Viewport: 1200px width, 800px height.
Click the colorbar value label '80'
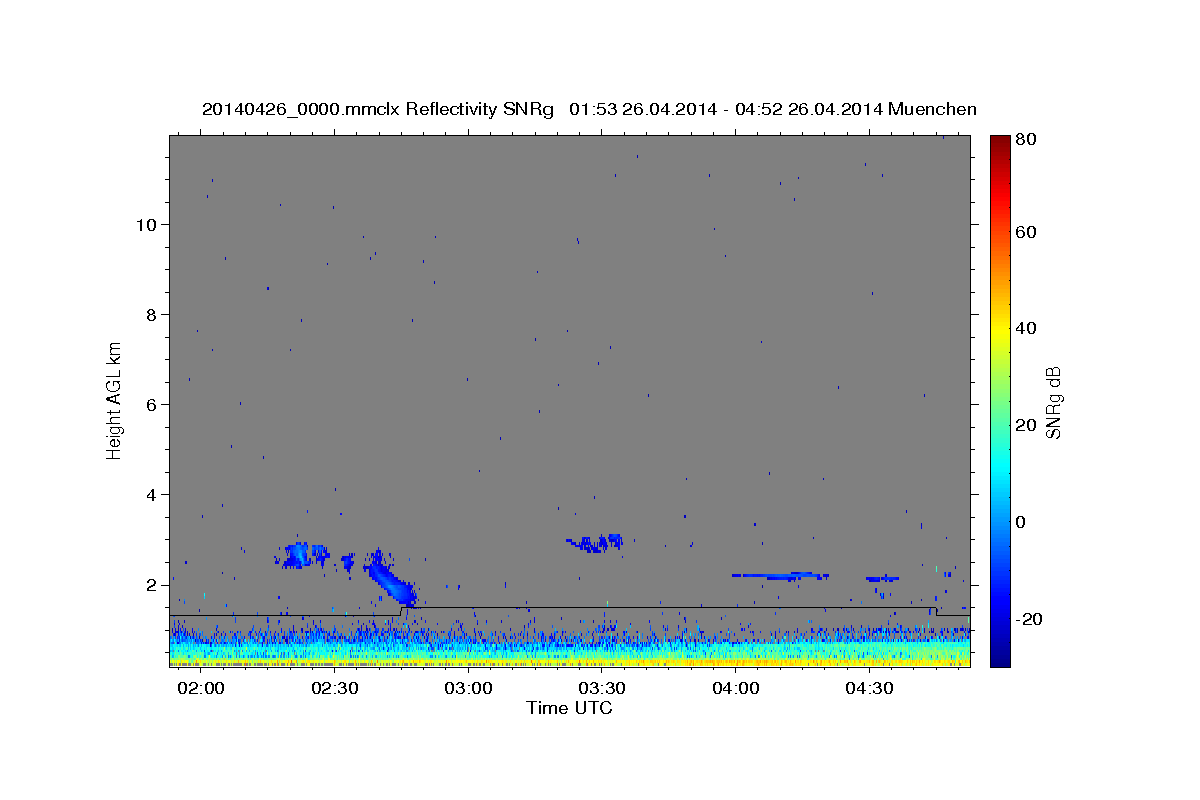[1025, 139]
